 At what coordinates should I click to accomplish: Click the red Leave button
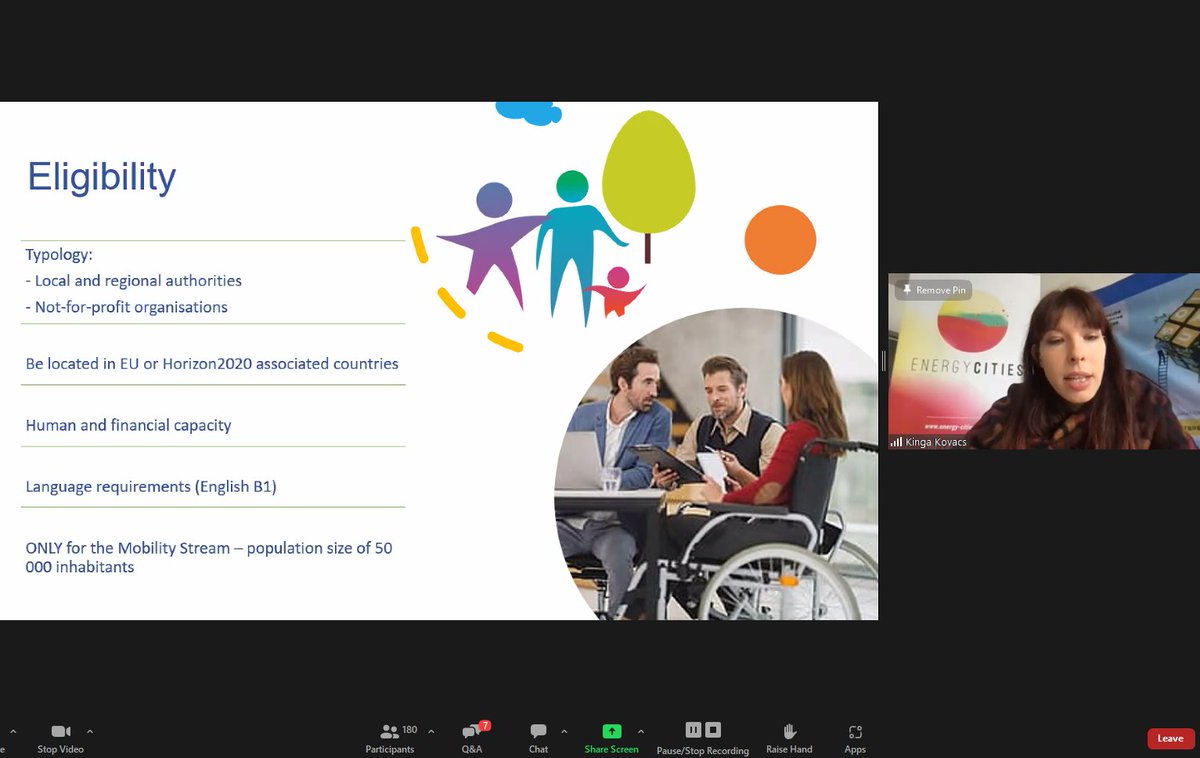click(x=1171, y=738)
